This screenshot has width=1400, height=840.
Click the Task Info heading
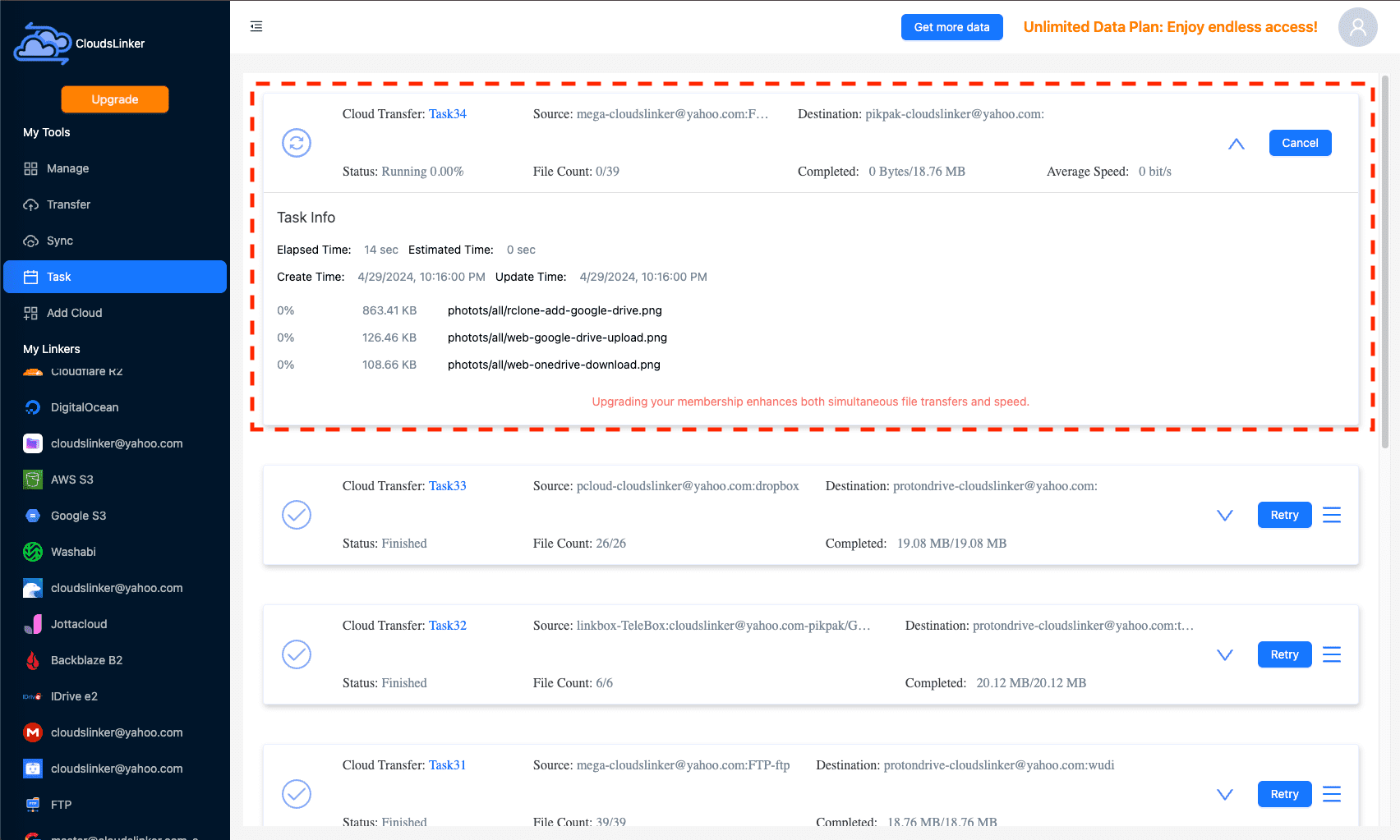(306, 218)
